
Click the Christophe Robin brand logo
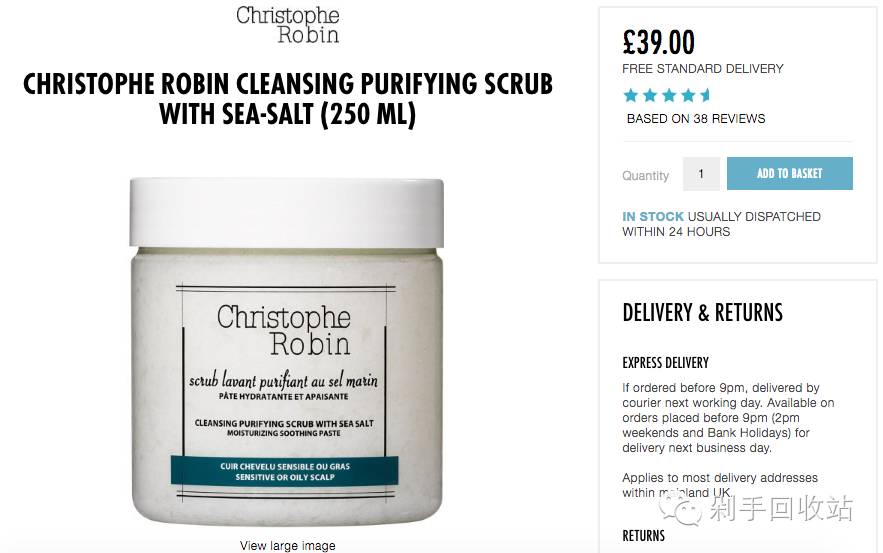[287, 24]
